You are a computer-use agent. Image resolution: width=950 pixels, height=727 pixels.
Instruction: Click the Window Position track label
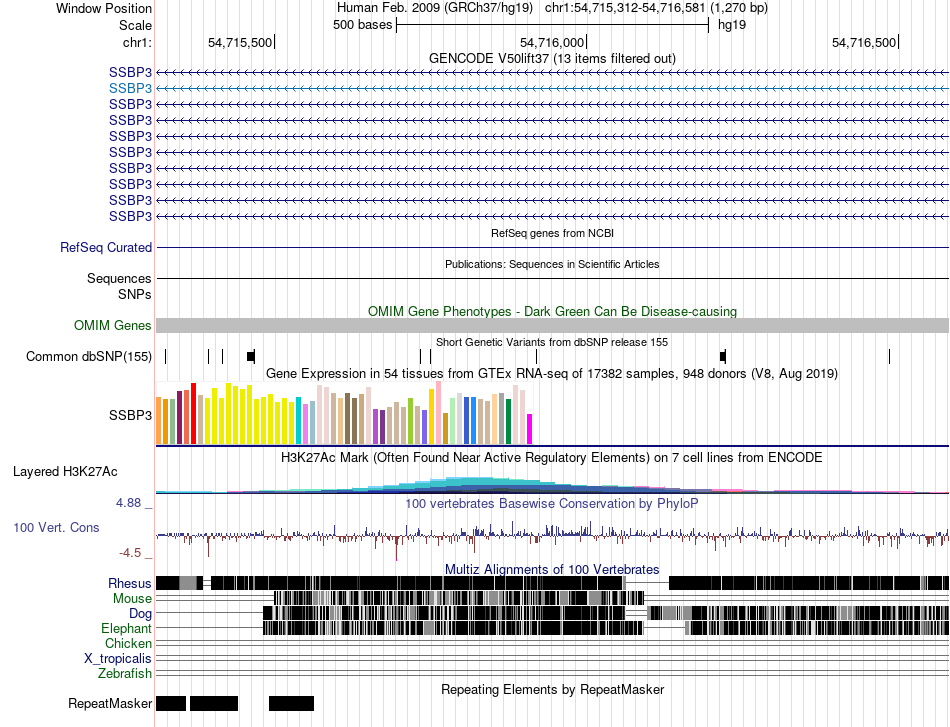click(x=104, y=8)
